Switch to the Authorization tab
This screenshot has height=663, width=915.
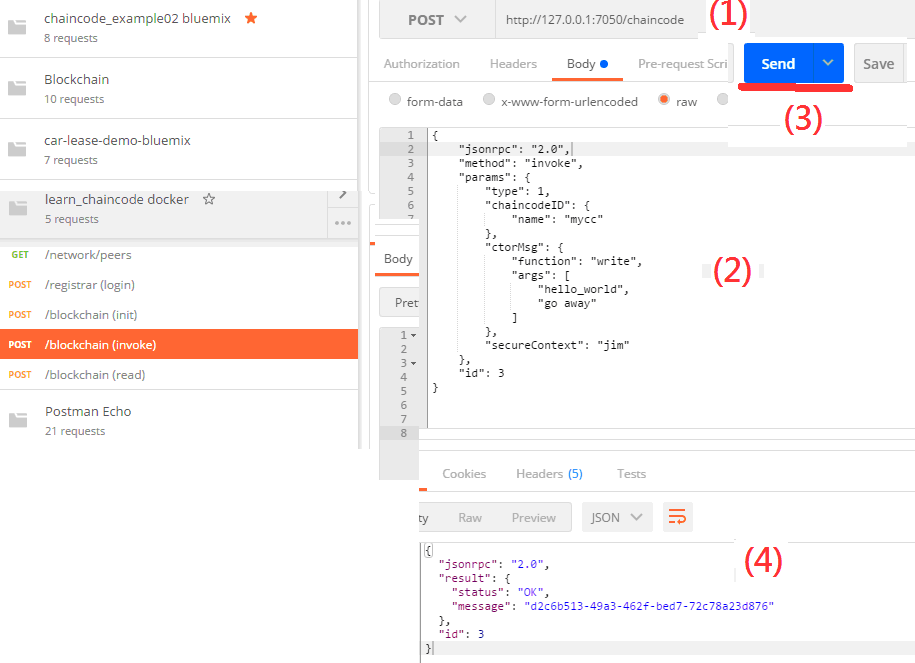coord(421,64)
